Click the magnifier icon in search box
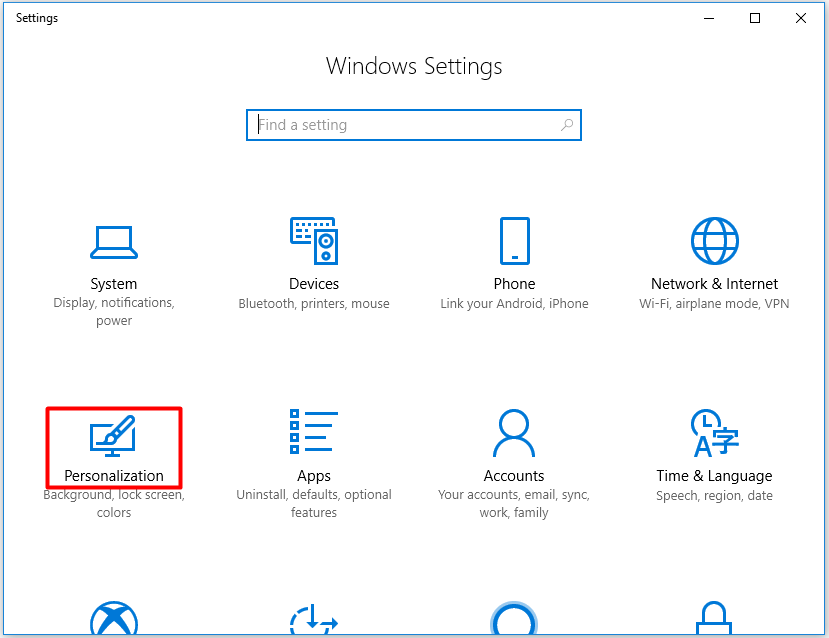 tap(567, 125)
